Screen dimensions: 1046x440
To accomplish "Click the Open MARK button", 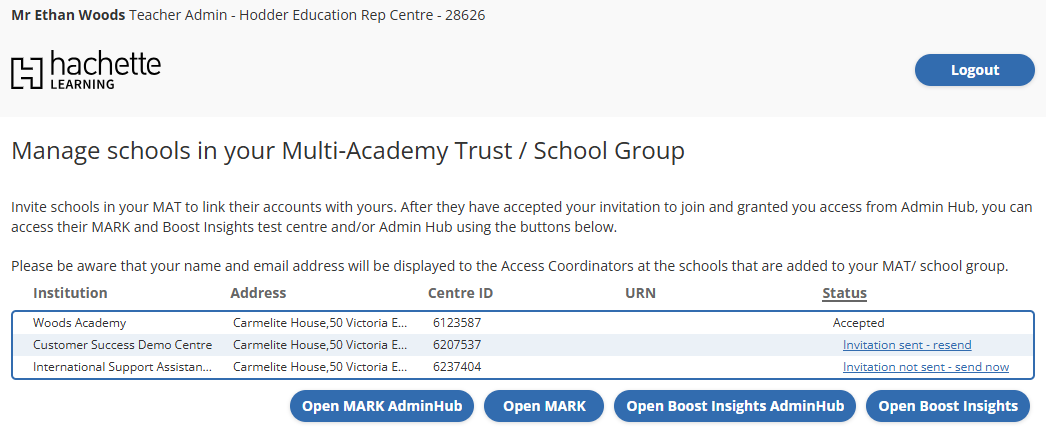I will pos(544,406).
